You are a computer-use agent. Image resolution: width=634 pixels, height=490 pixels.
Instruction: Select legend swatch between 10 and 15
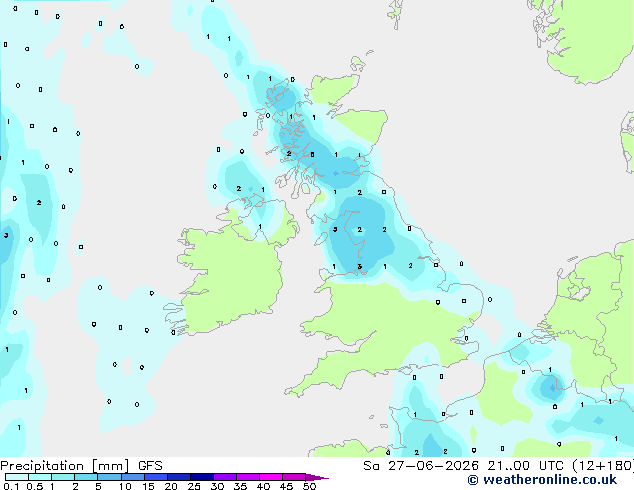point(133,477)
